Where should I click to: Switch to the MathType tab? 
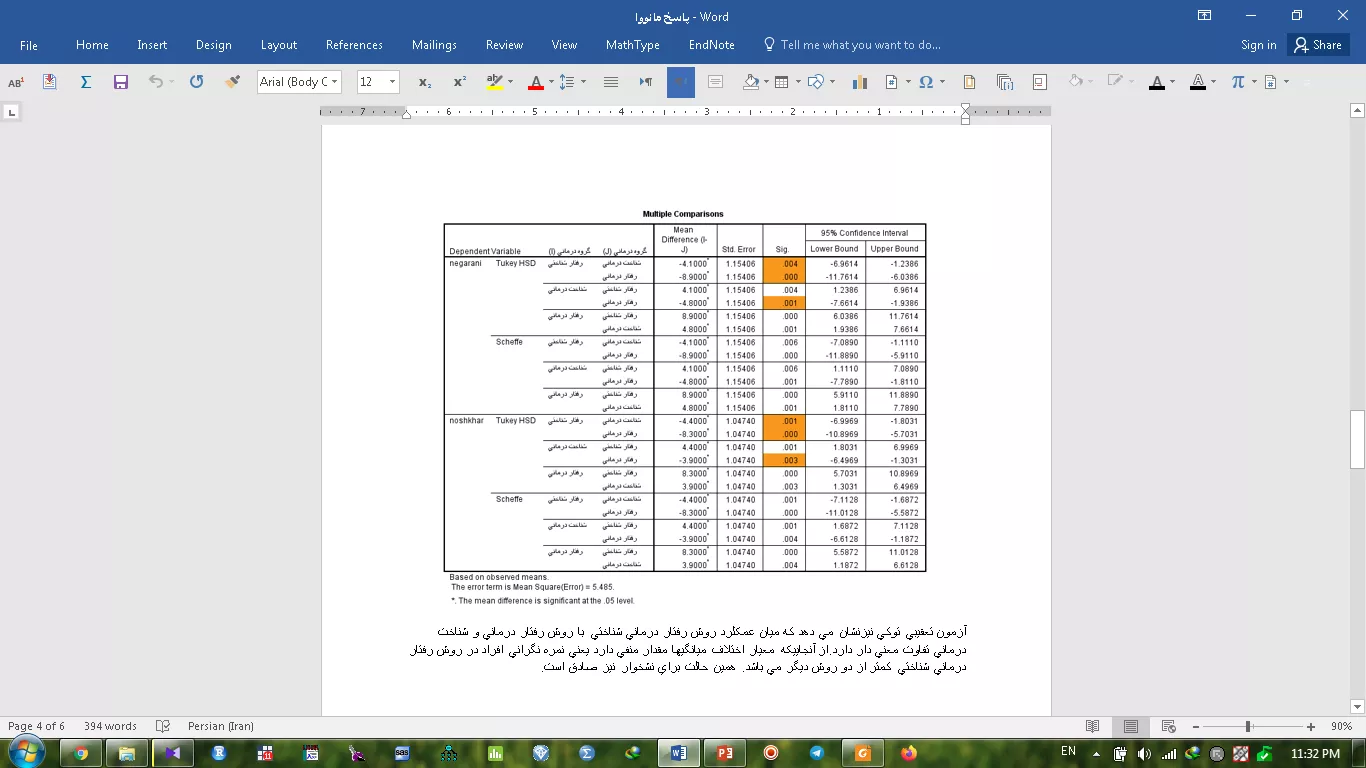[x=632, y=45]
